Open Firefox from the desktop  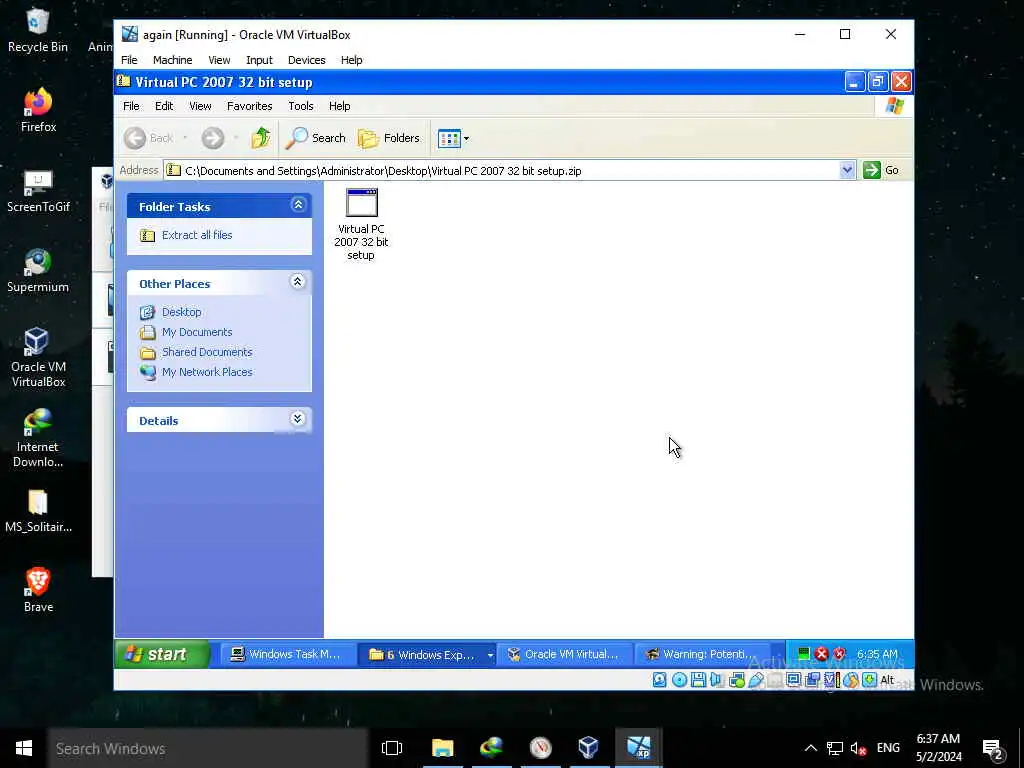(38, 110)
